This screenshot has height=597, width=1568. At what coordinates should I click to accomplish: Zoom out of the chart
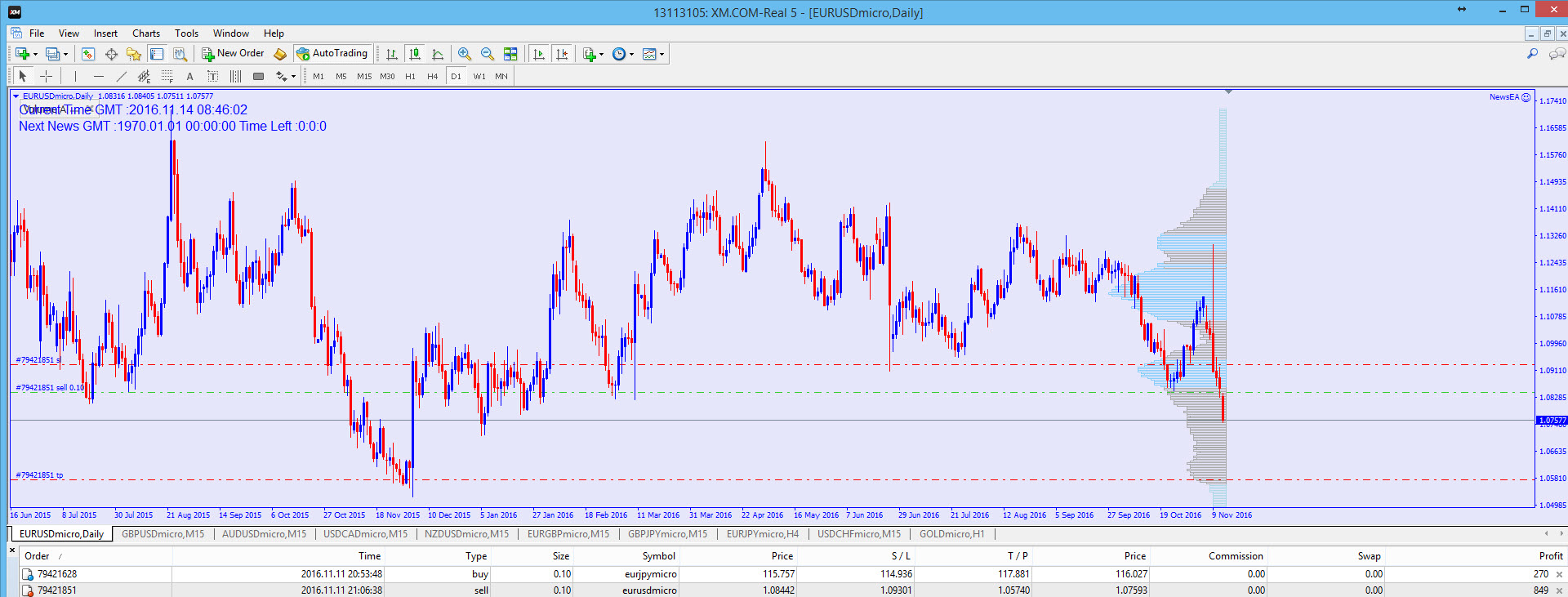pyautogui.click(x=488, y=54)
